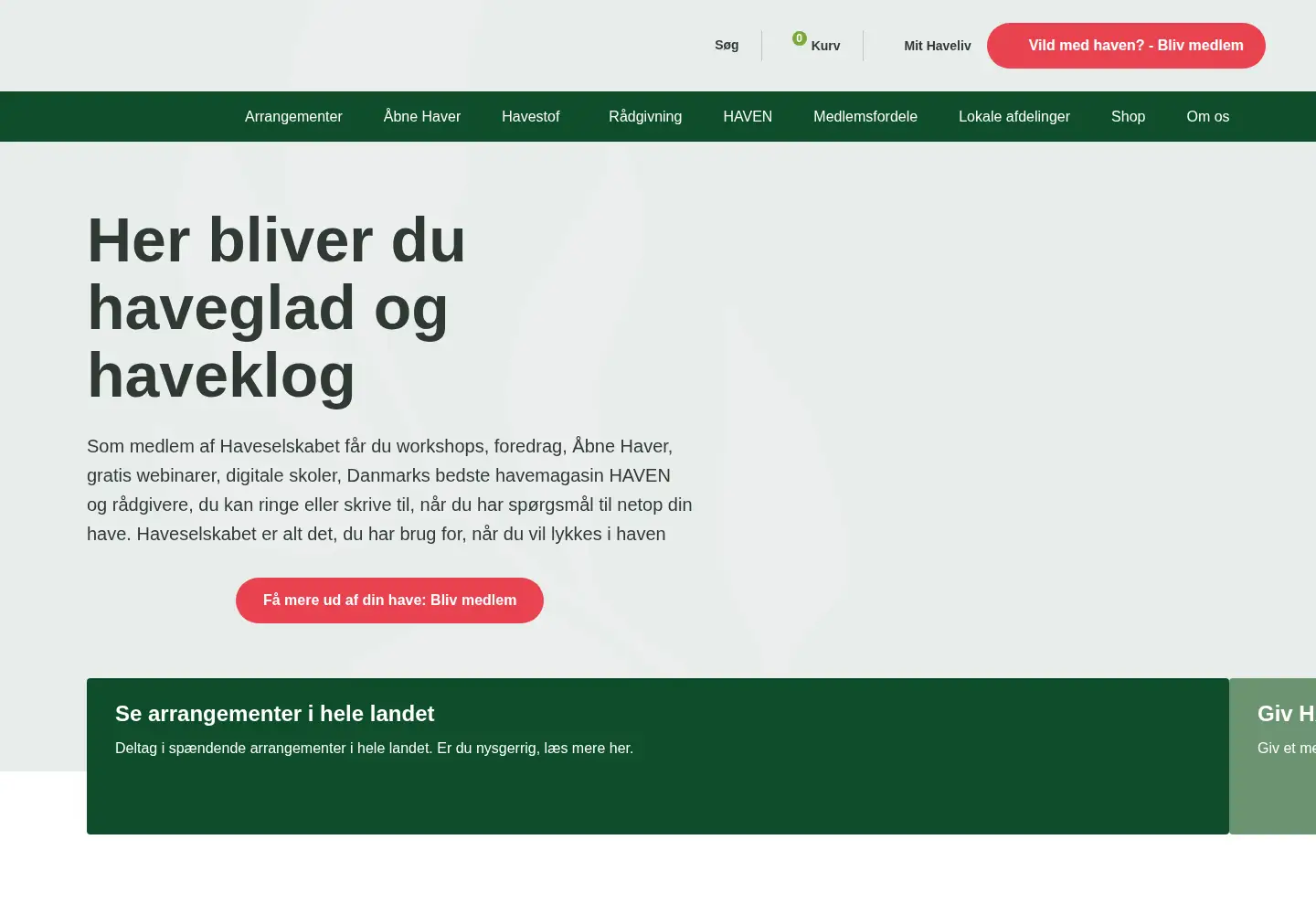Open 'Se arrangementer i hele landet' card

tap(658, 756)
